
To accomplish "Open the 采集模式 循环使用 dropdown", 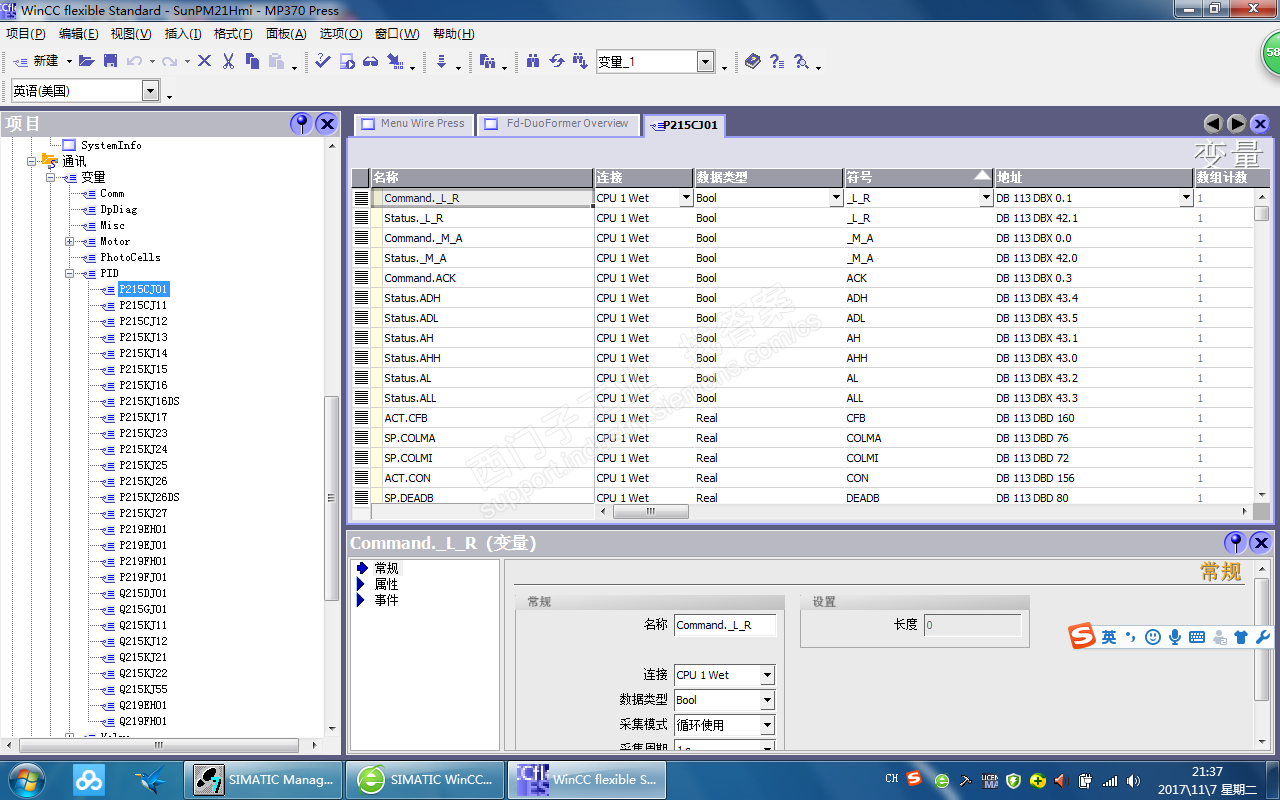I will tap(767, 725).
